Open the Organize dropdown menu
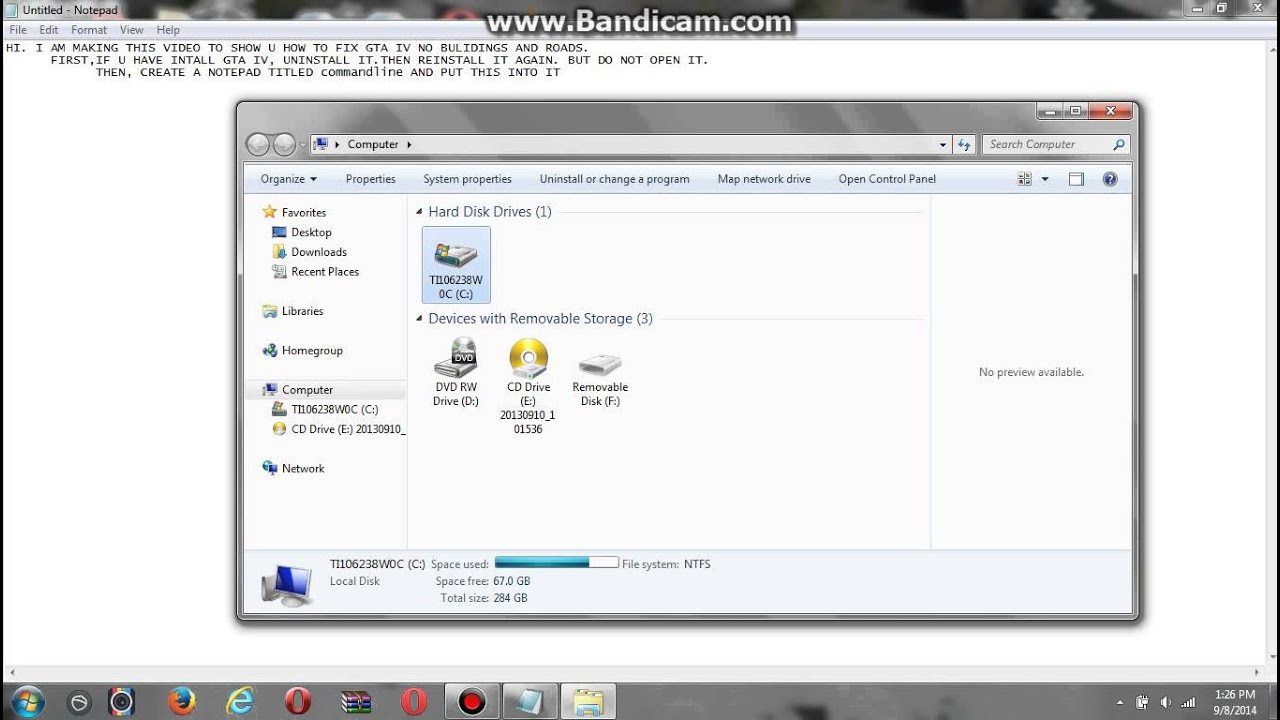Viewport: 1280px width, 720px height. [x=289, y=179]
